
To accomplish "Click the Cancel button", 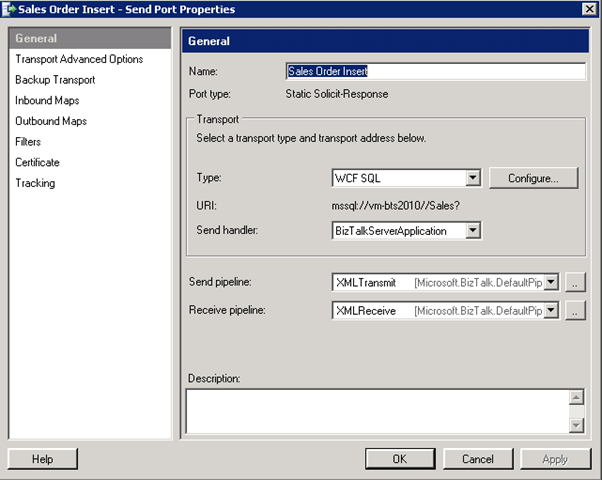I will pyautogui.click(x=478, y=459).
